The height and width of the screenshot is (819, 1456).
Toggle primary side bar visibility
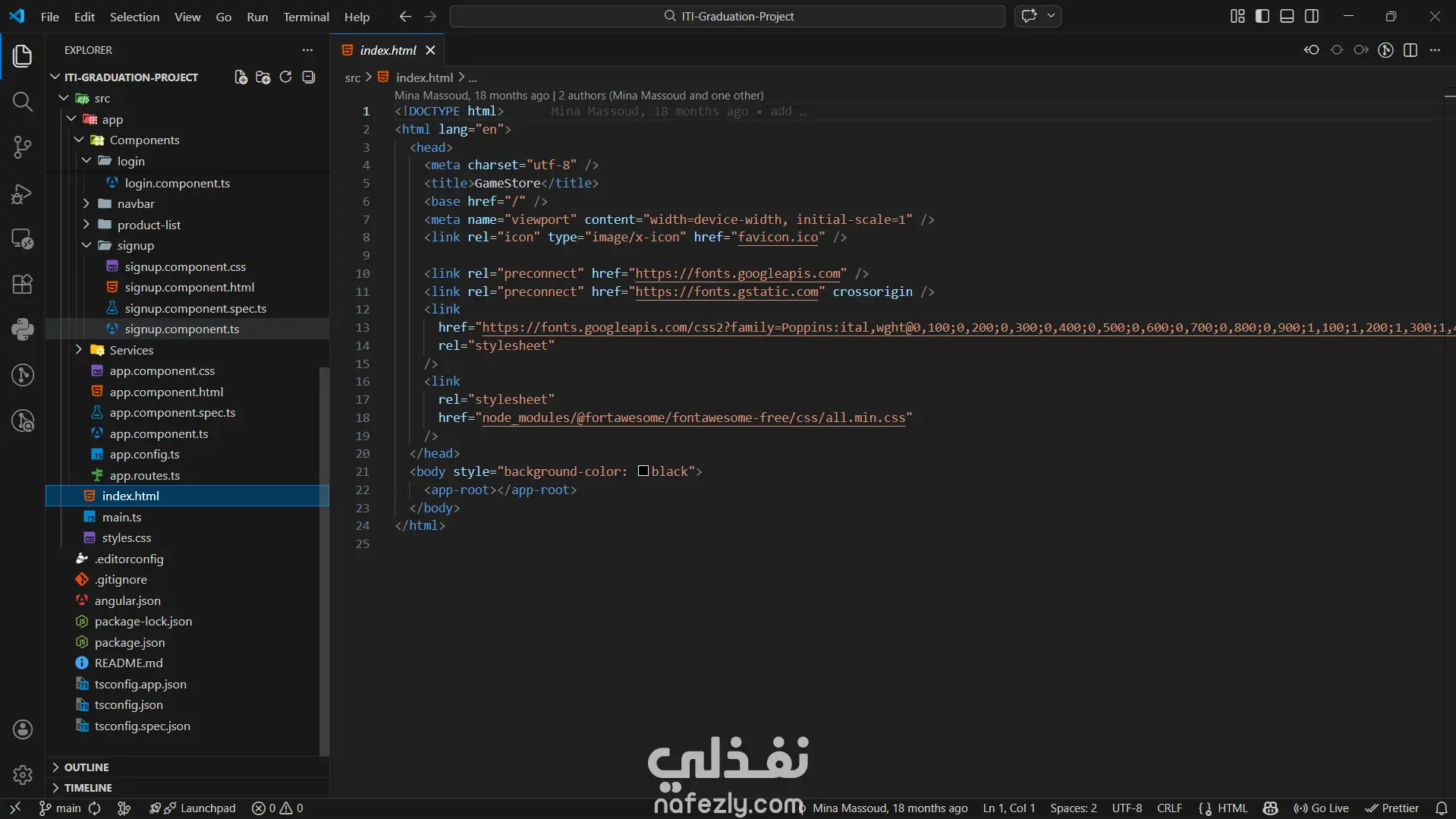click(x=1263, y=17)
